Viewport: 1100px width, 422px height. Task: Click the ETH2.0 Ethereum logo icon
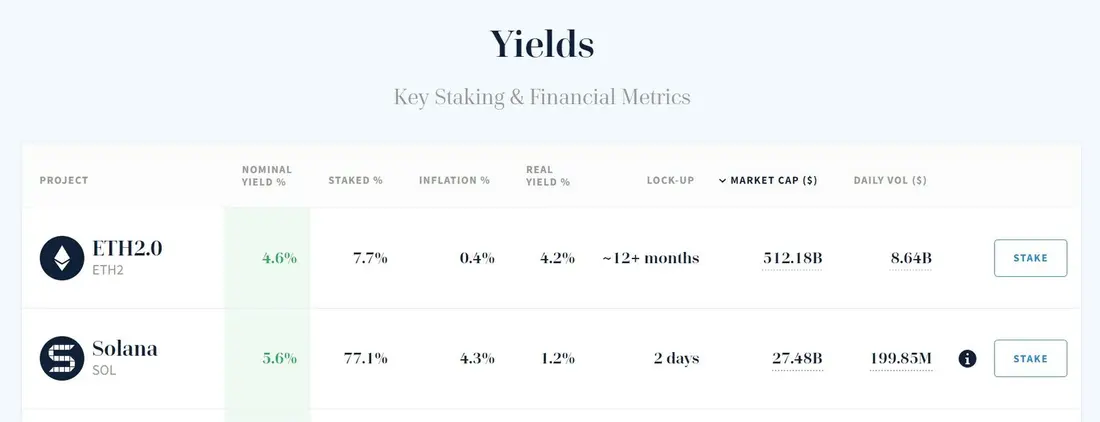[62, 258]
